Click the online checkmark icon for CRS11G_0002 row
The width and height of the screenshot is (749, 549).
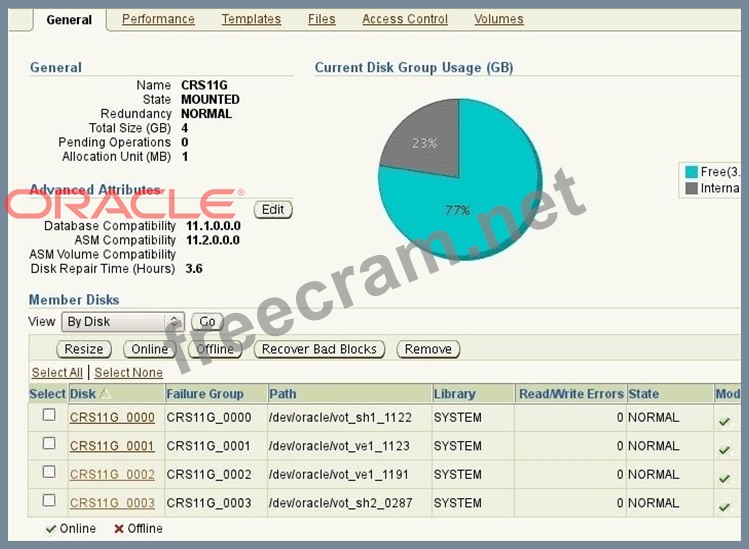click(x=725, y=478)
